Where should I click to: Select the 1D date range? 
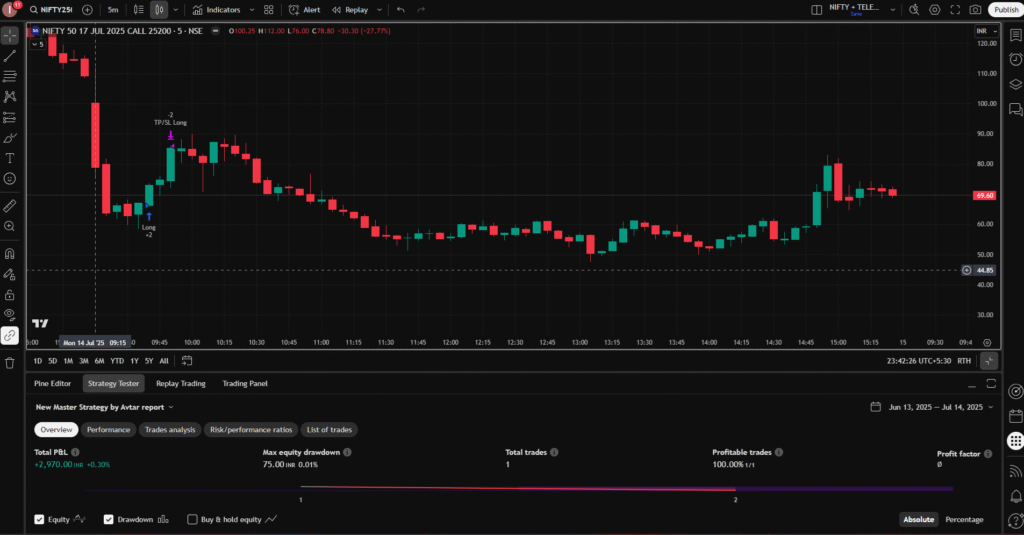tap(37, 361)
